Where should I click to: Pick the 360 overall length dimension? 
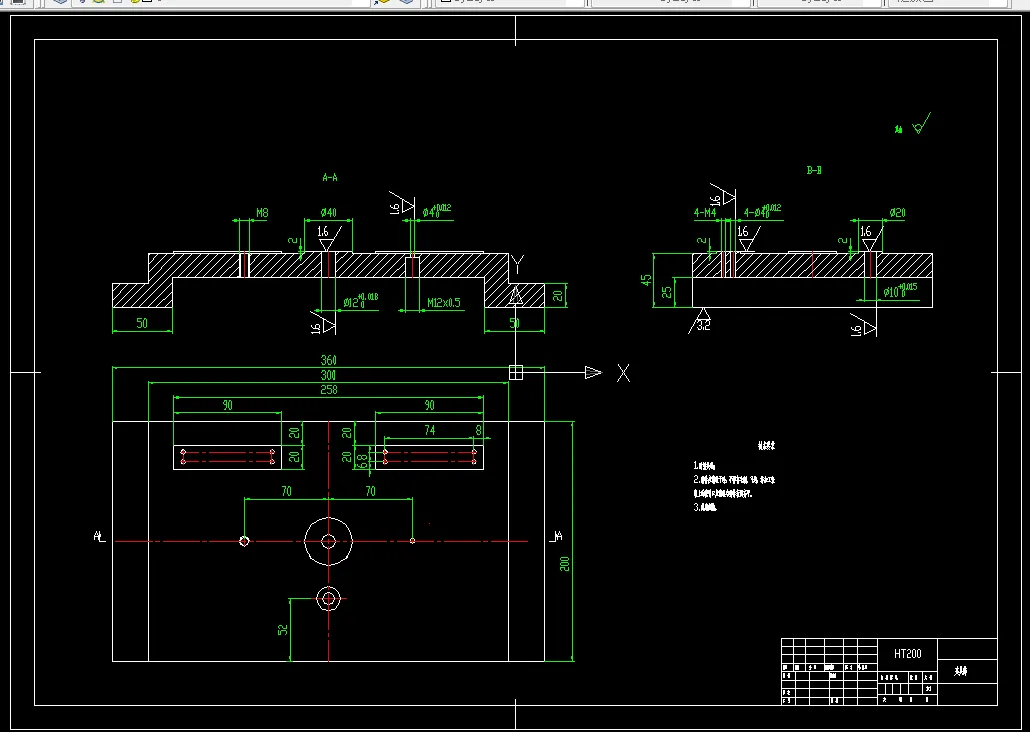tap(328, 360)
